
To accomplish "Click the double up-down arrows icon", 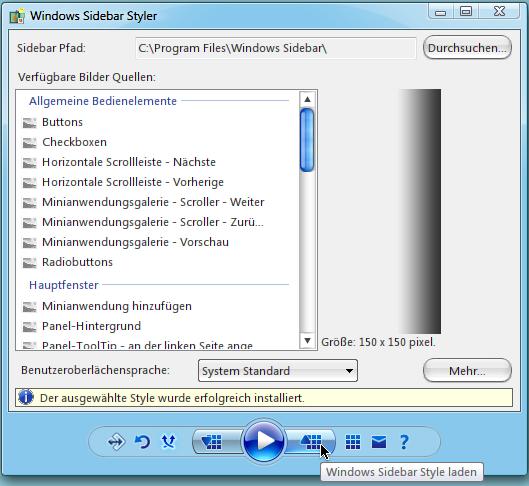I will (x=168, y=441).
